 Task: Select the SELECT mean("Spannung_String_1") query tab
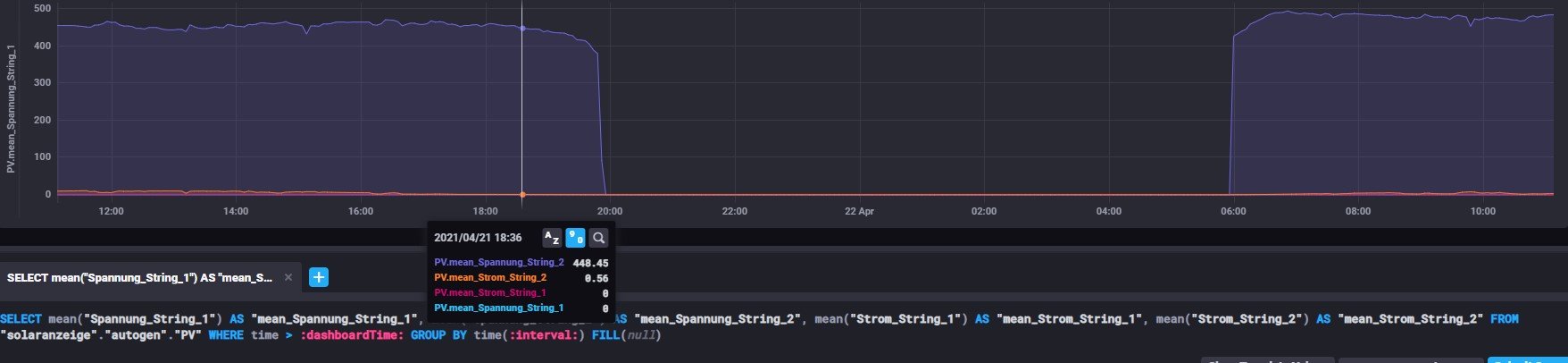139,278
